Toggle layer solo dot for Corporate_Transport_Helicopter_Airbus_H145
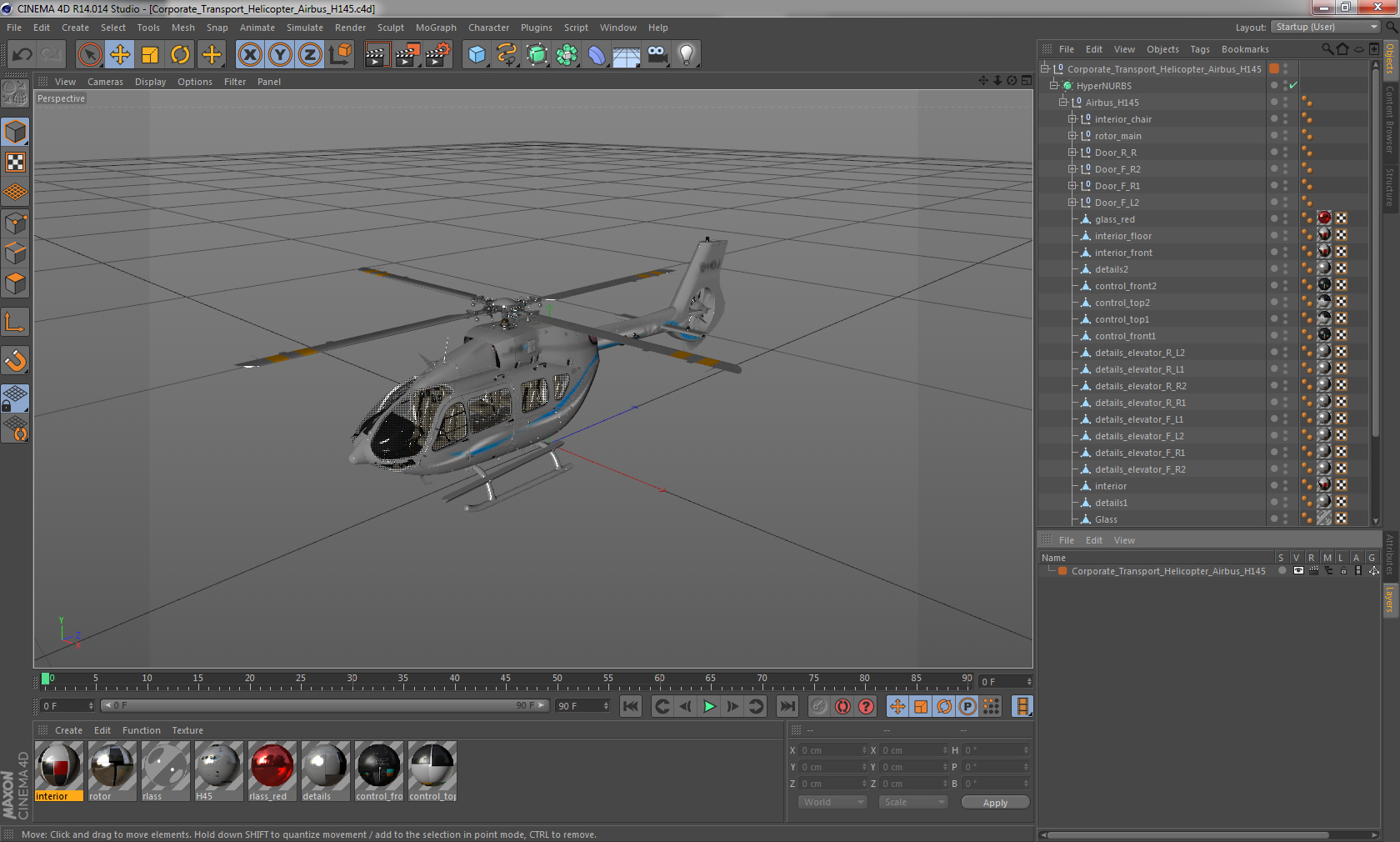Viewport: 1400px width, 842px height. [x=1282, y=571]
